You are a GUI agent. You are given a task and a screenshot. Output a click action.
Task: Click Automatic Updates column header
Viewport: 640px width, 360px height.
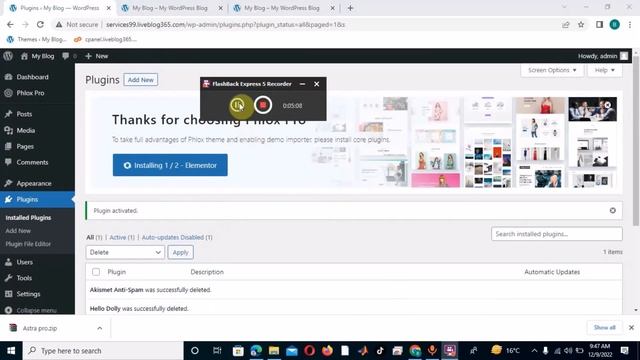(552, 272)
